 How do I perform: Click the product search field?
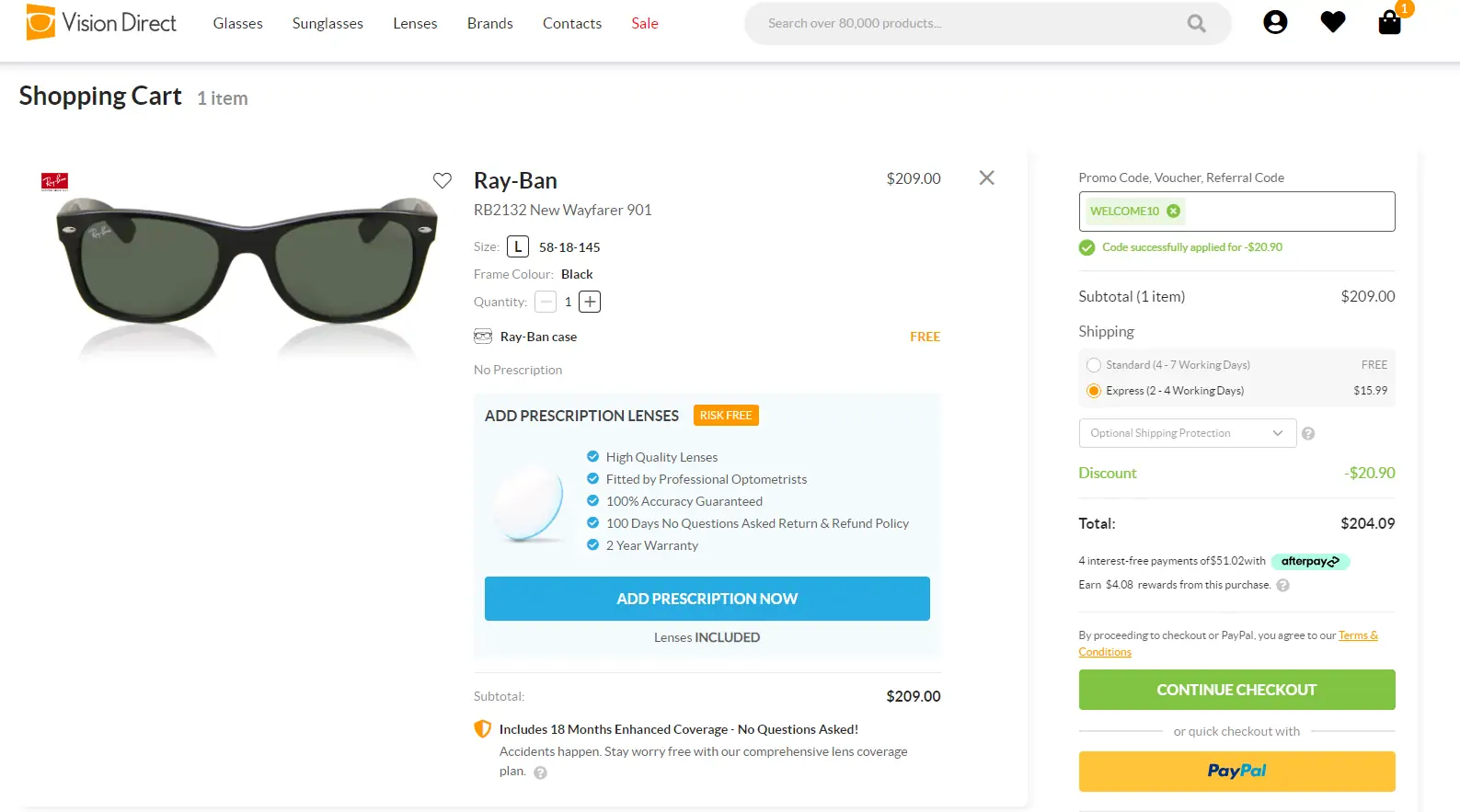(x=966, y=24)
